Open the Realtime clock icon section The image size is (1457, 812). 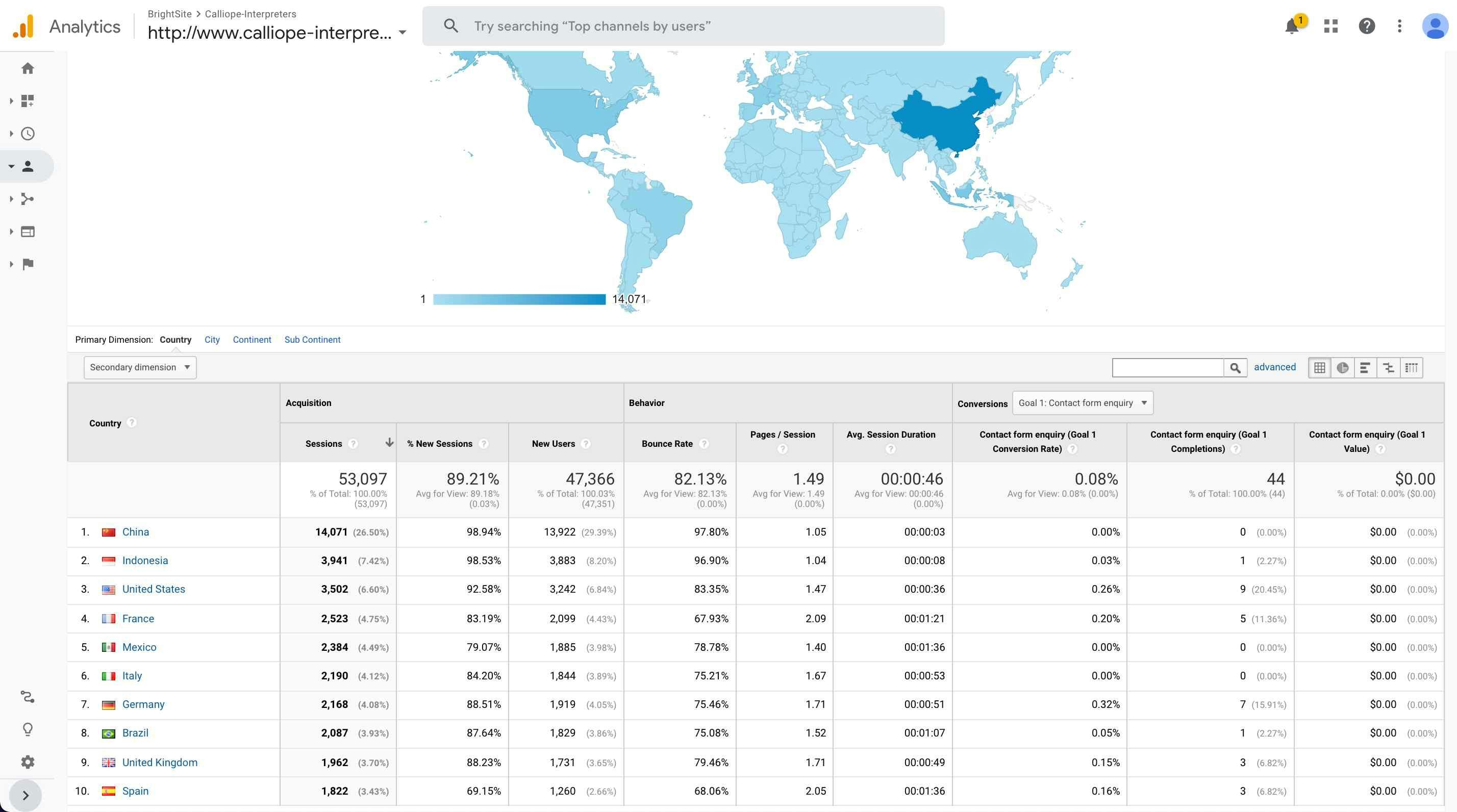pos(27,134)
